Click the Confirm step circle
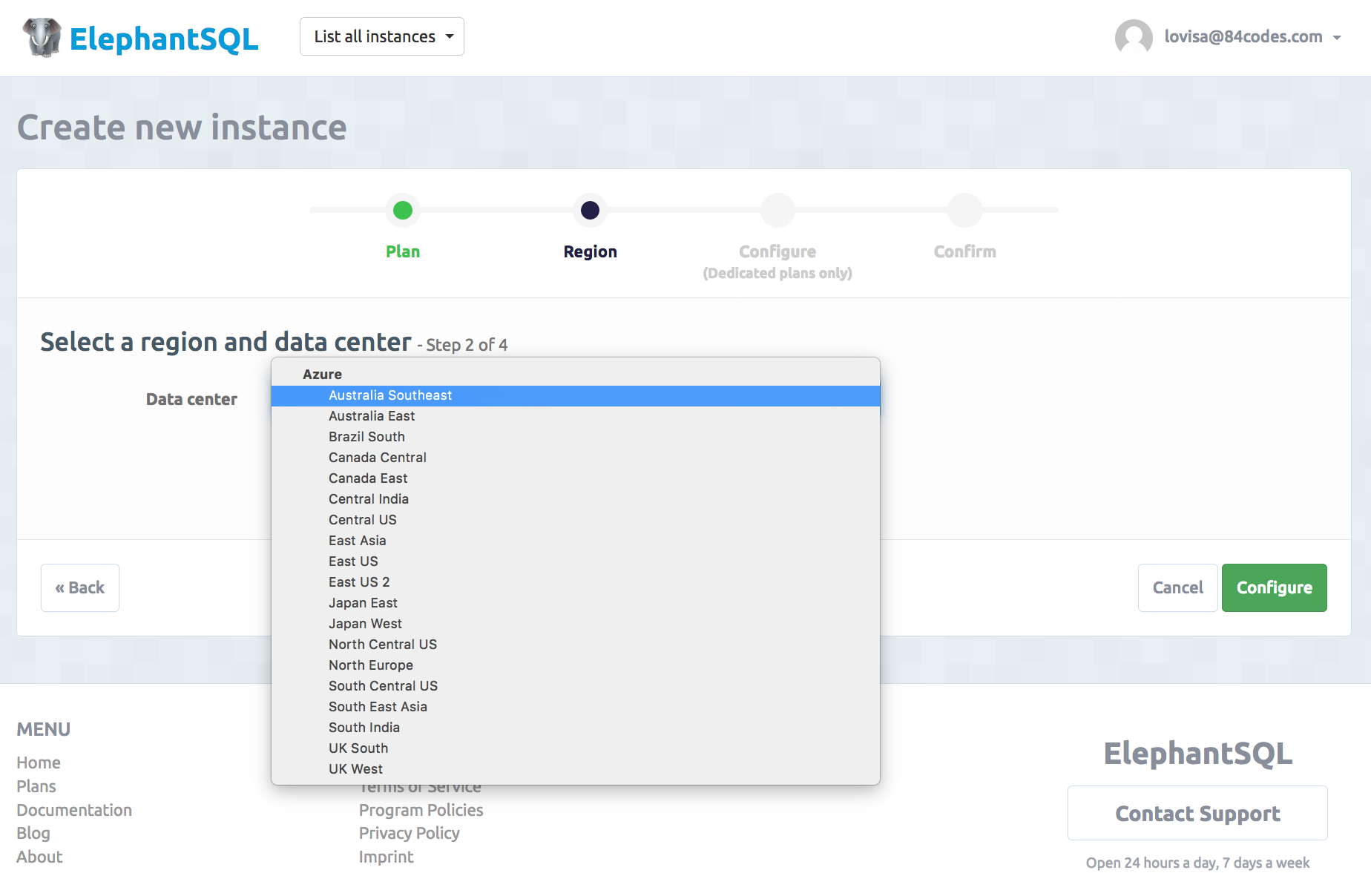 click(x=964, y=211)
